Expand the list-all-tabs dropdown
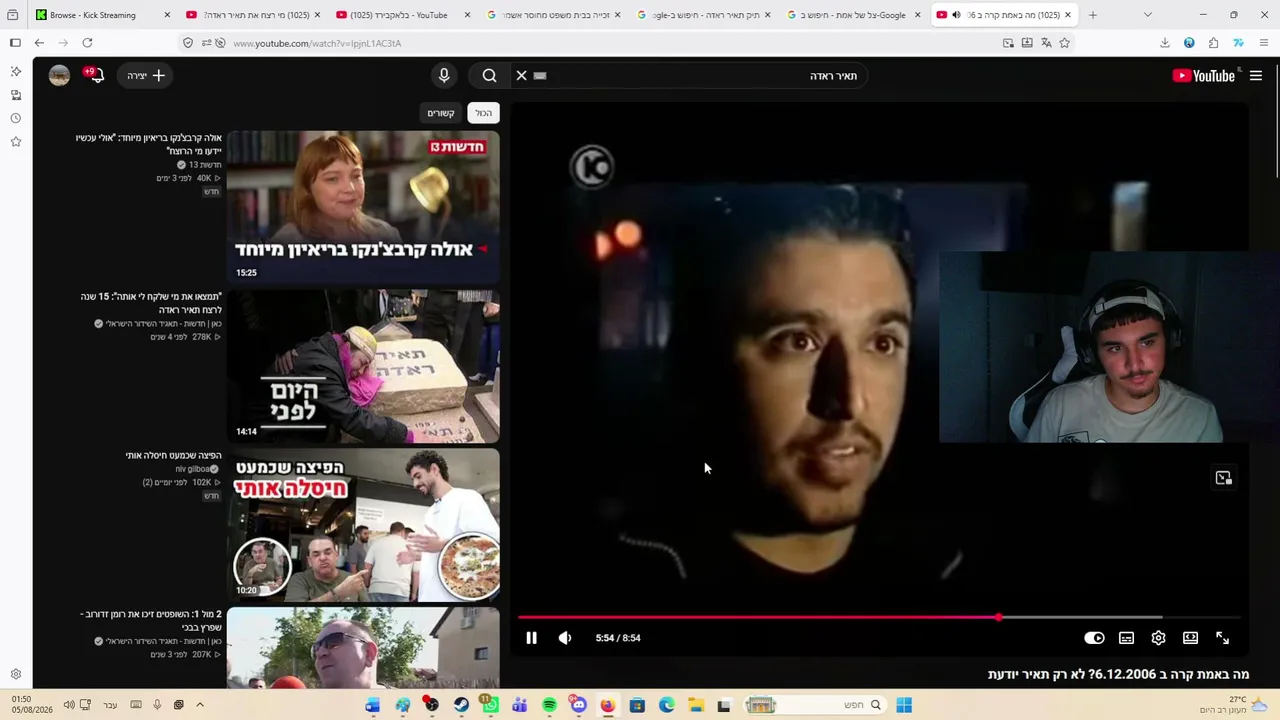Viewport: 1280px width, 720px height. [x=1147, y=15]
